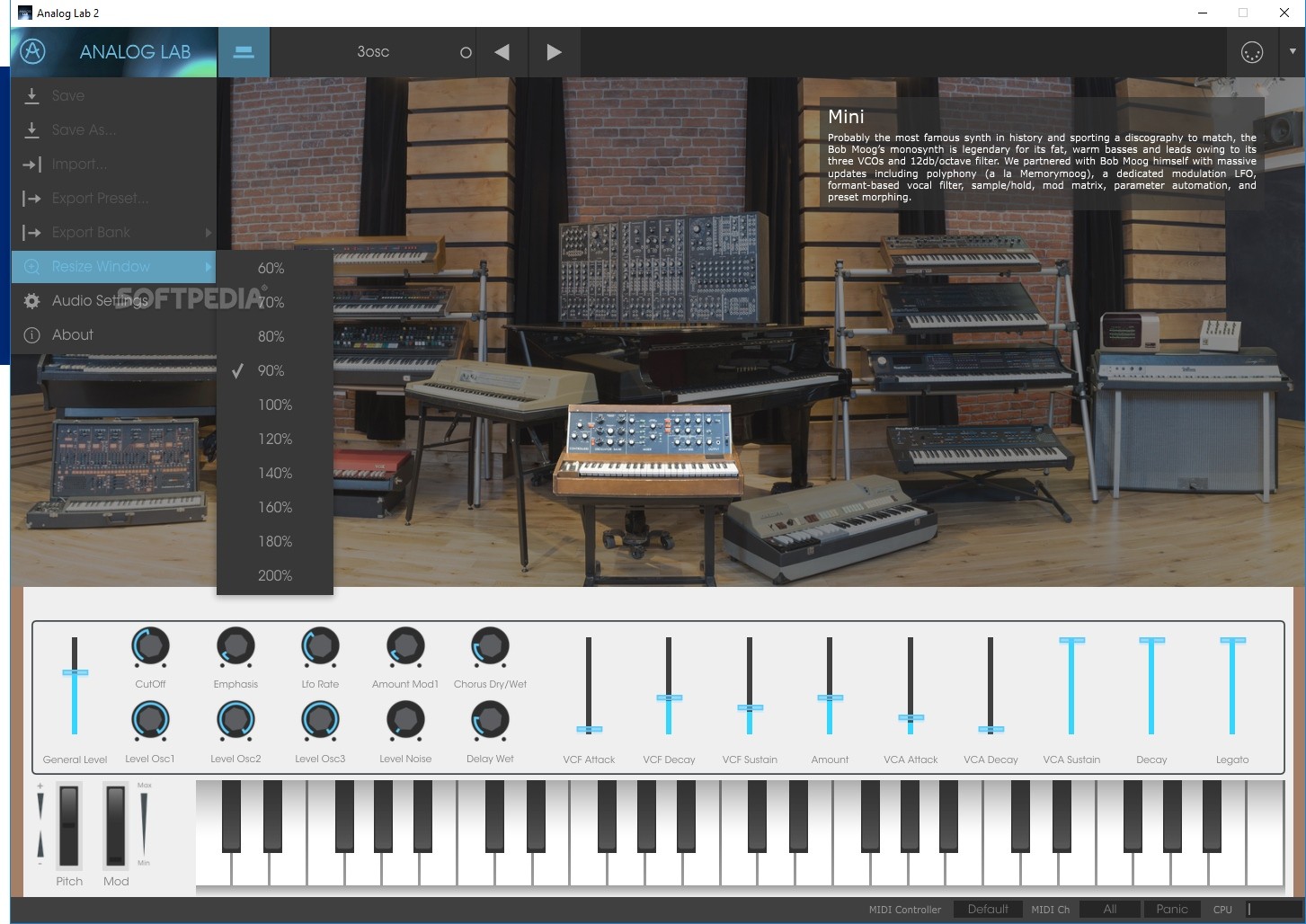Screen dimensions: 1306x924
Task: Set window size to 200%
Action: 275,575
